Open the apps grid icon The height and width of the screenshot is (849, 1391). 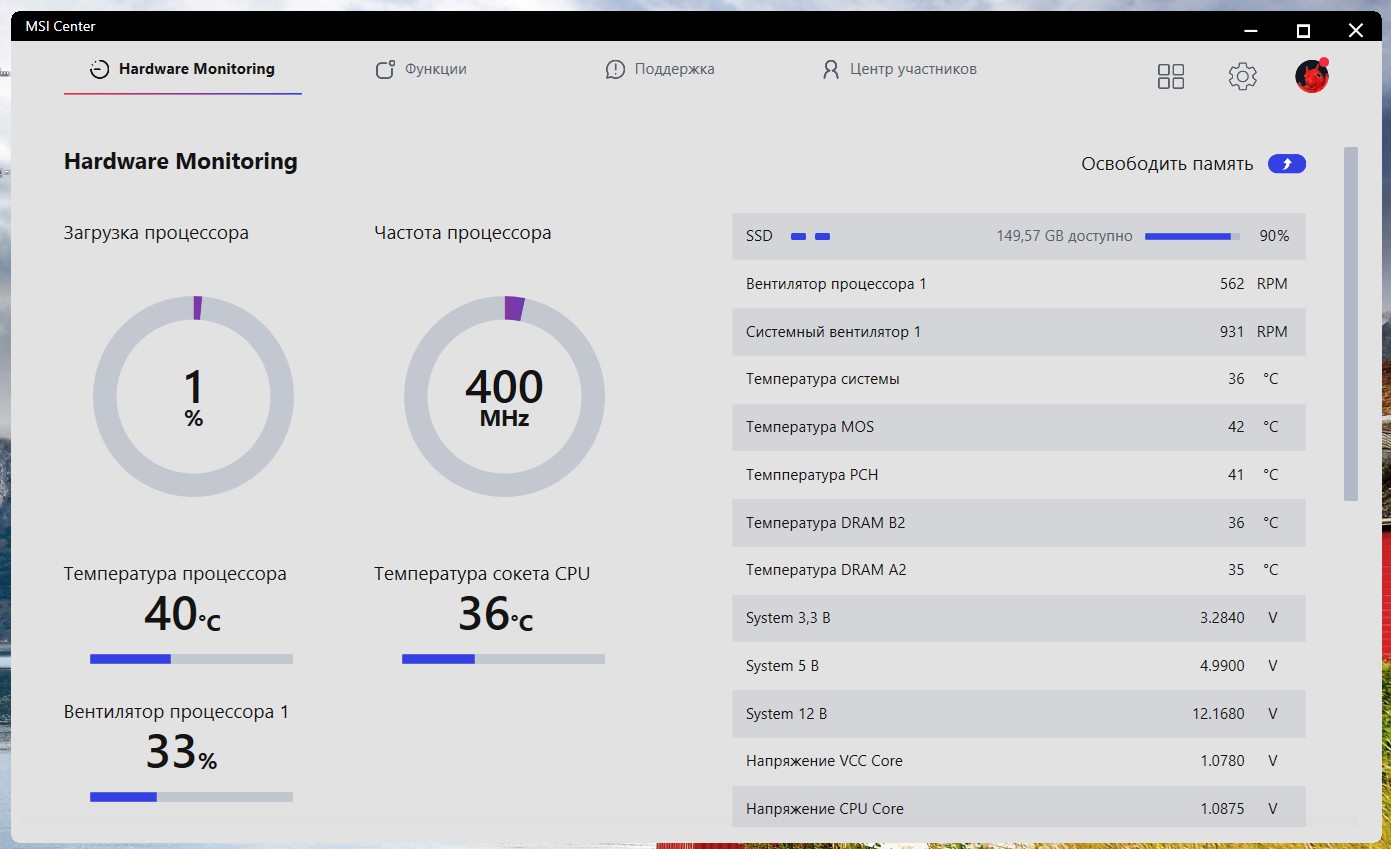(1171, 76)
